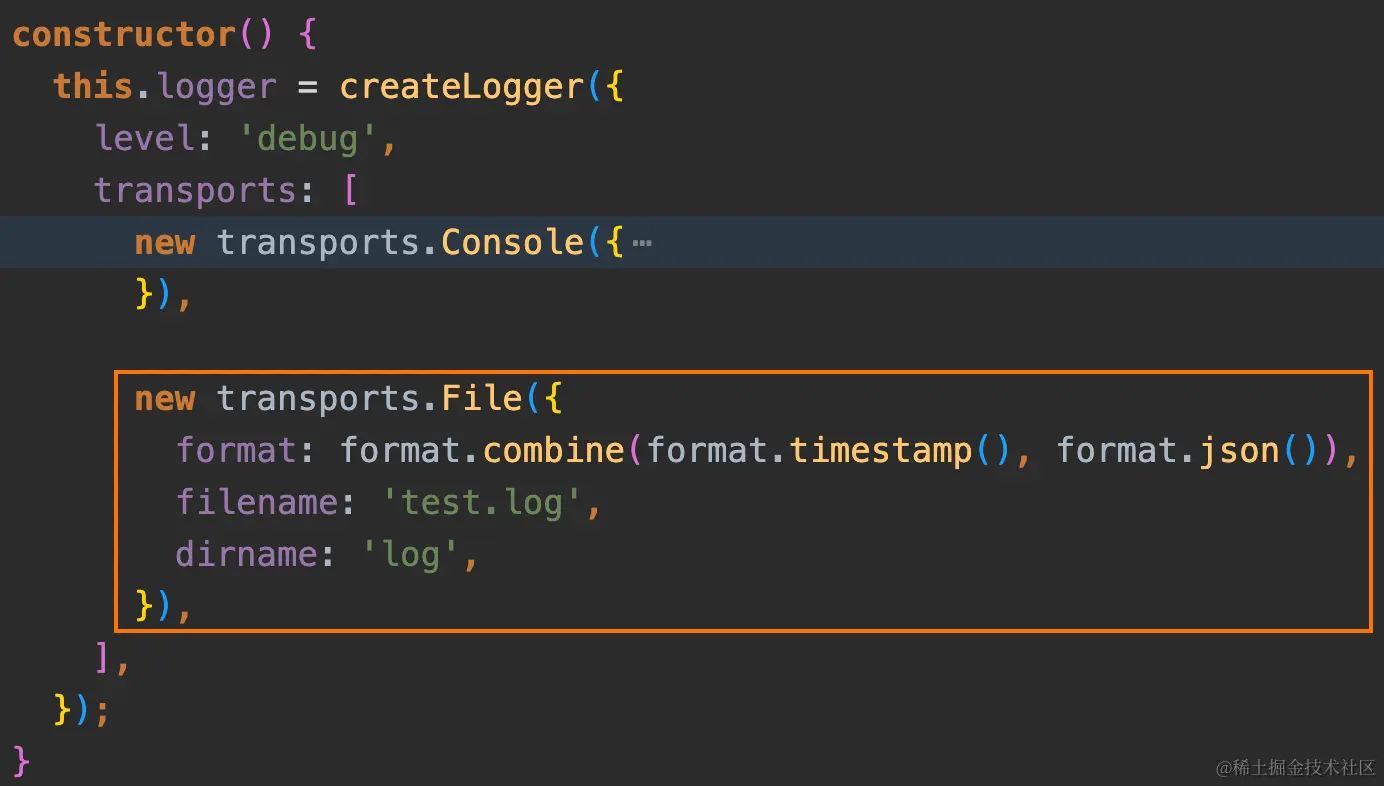Select the 'test.log' string
This screenshot has height=786, width=1384.
(482, 502)
